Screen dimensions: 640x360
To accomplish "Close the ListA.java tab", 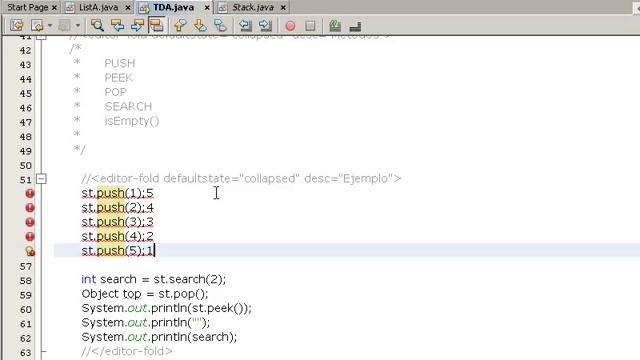I will [128, 7].
